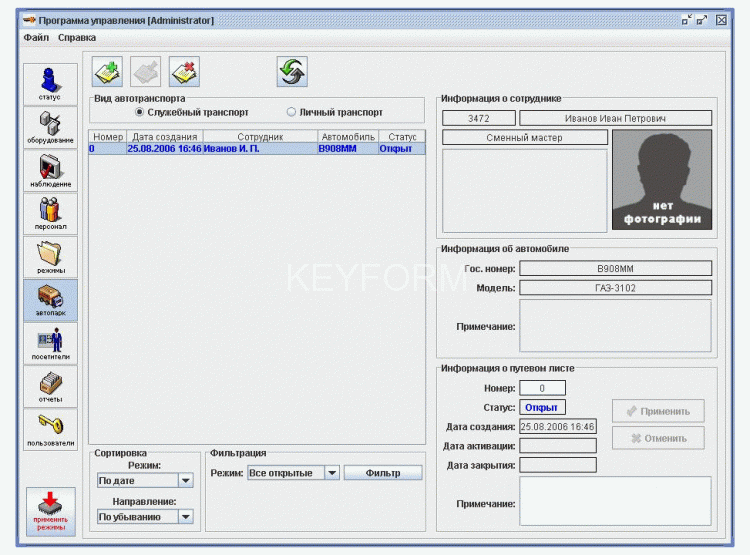Open the оборудование sidebar section
Screen dimensions: 750x555
(x=50, y=127)
